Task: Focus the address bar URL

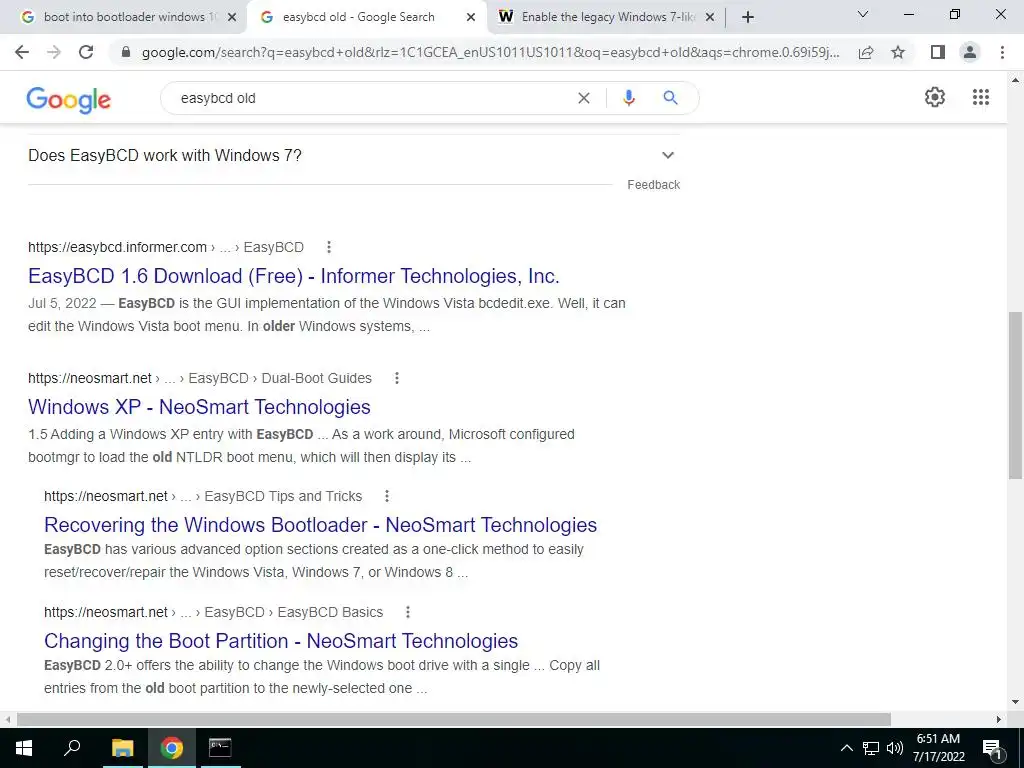Action: point(490,52)
